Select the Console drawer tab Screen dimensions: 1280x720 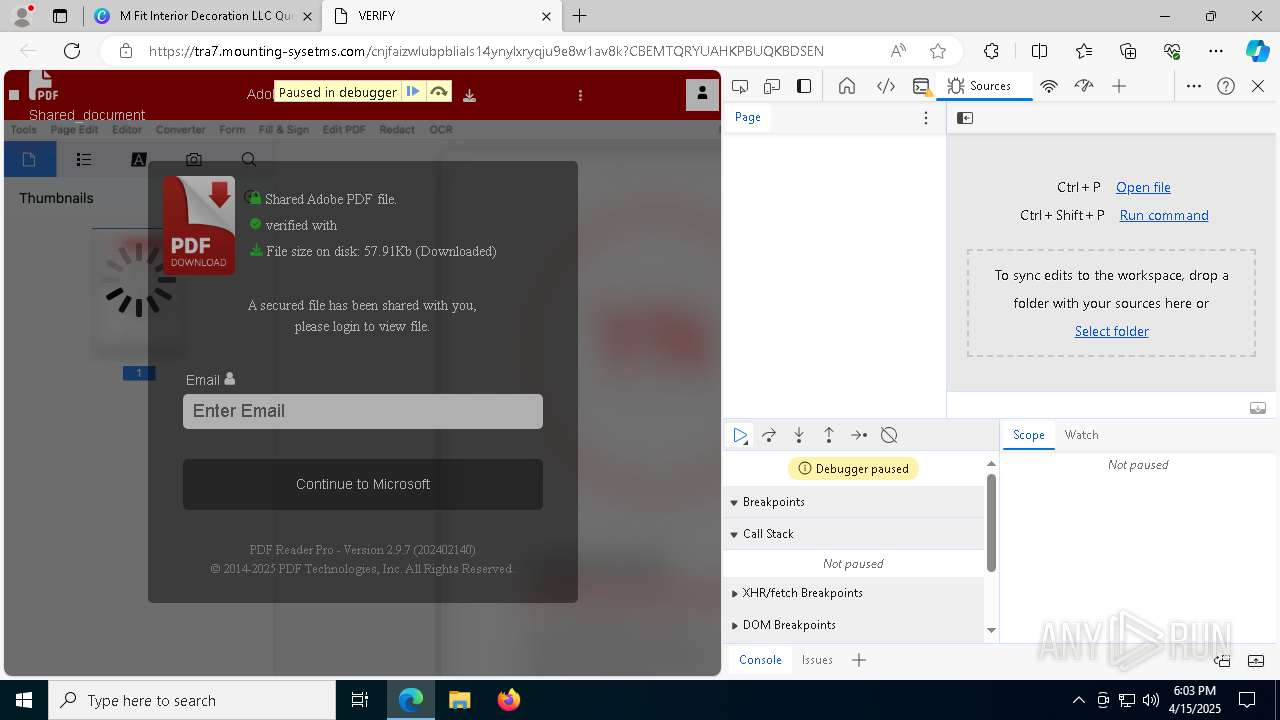click(760, 660)
